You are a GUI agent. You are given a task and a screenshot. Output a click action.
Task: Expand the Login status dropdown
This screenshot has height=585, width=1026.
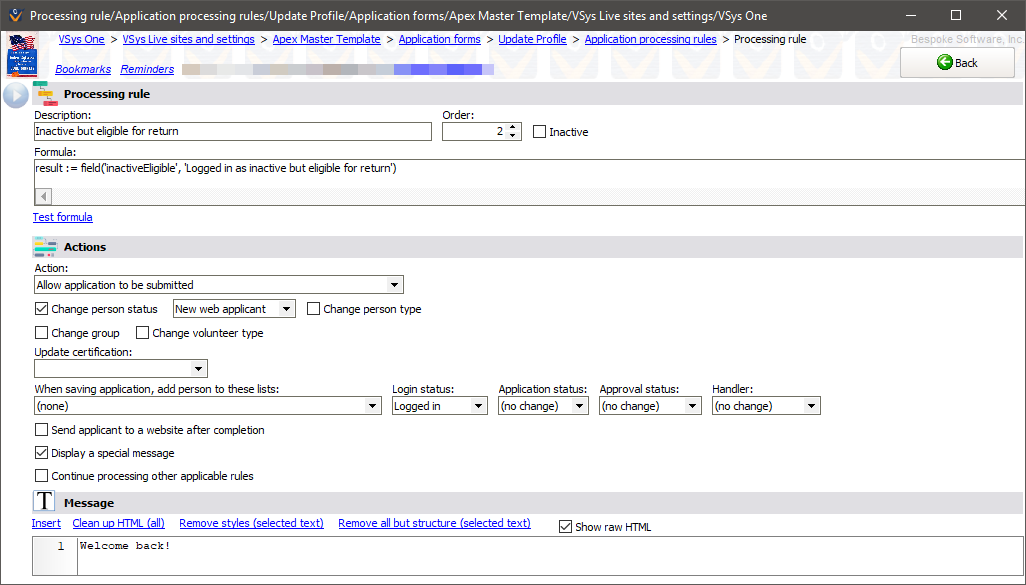[x=479, y=406]
